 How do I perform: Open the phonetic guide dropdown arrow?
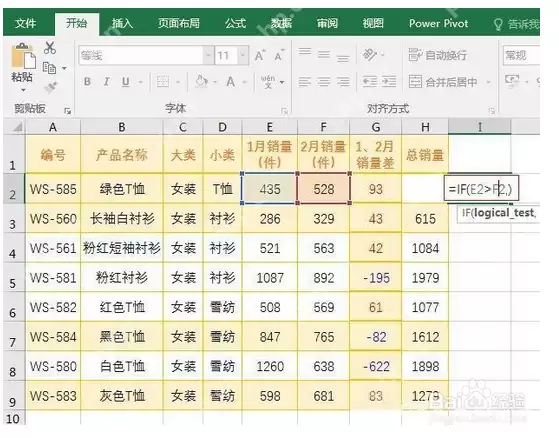pyautogui.click(x=282, y=82)
